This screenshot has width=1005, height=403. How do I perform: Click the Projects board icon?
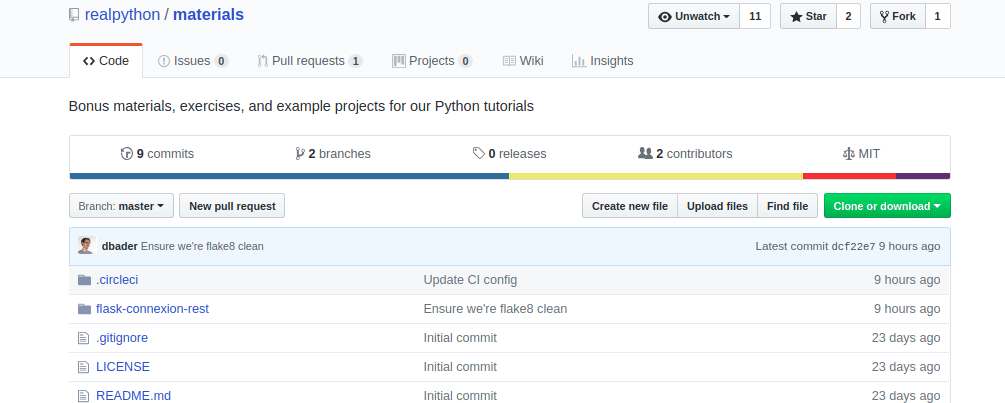coord(399,61)
